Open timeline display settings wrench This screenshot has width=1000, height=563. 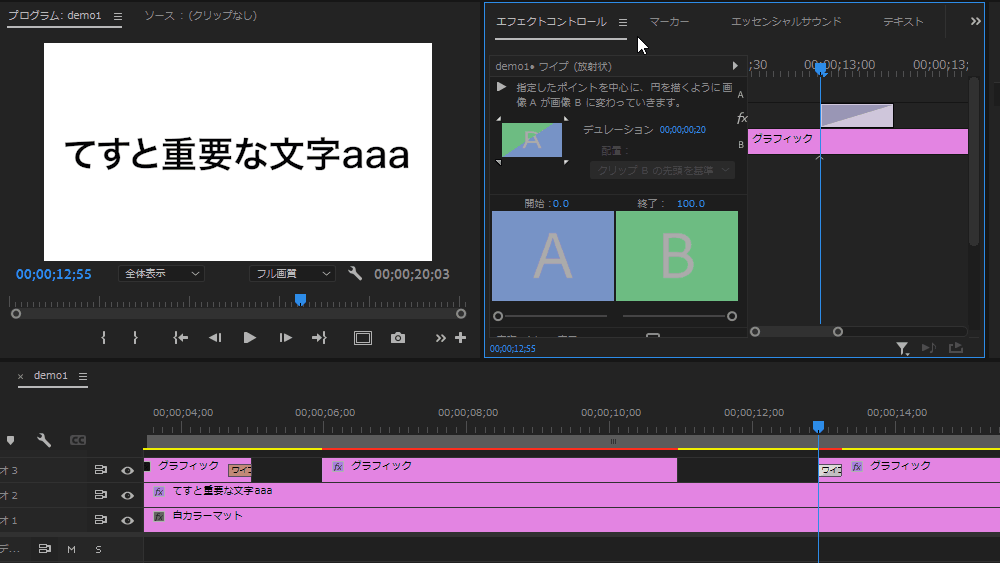coord(44,440)
